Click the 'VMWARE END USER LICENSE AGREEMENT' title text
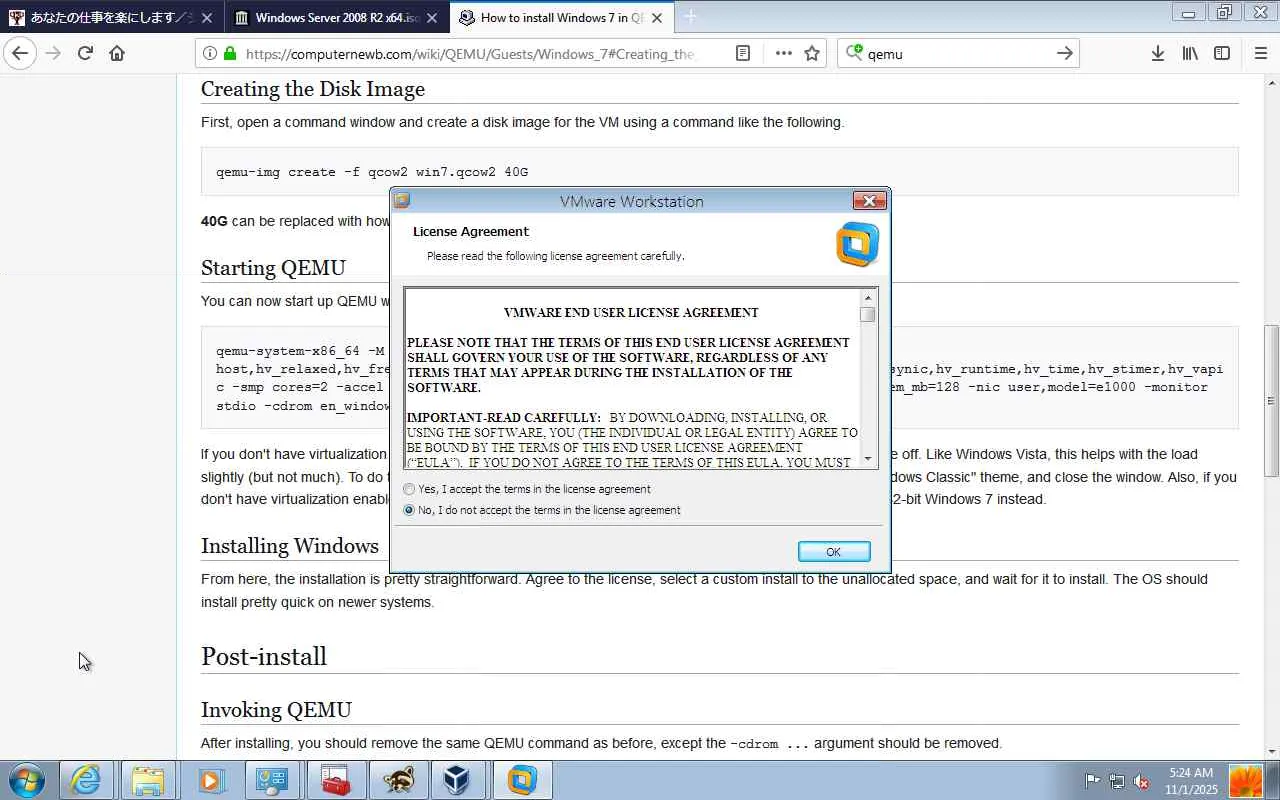The height and width of the screenshot is (800, 1280). (631, 312)
